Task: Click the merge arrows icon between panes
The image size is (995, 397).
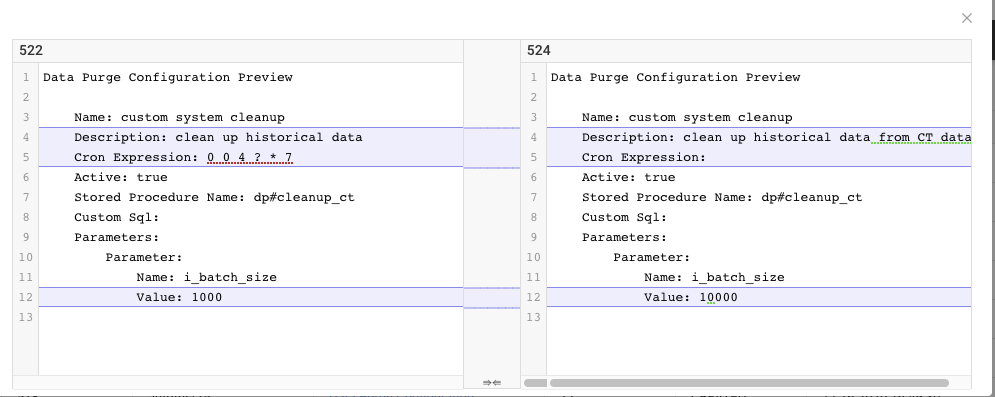Action: tap(492, 382)
